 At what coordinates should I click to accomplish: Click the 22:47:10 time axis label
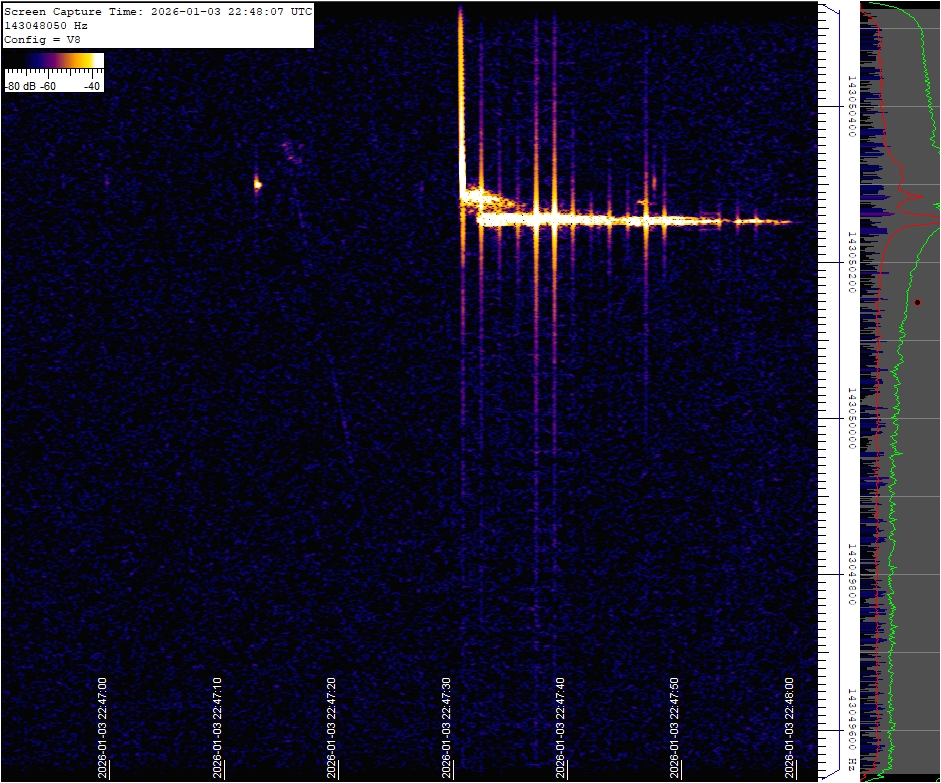(217, 727)
